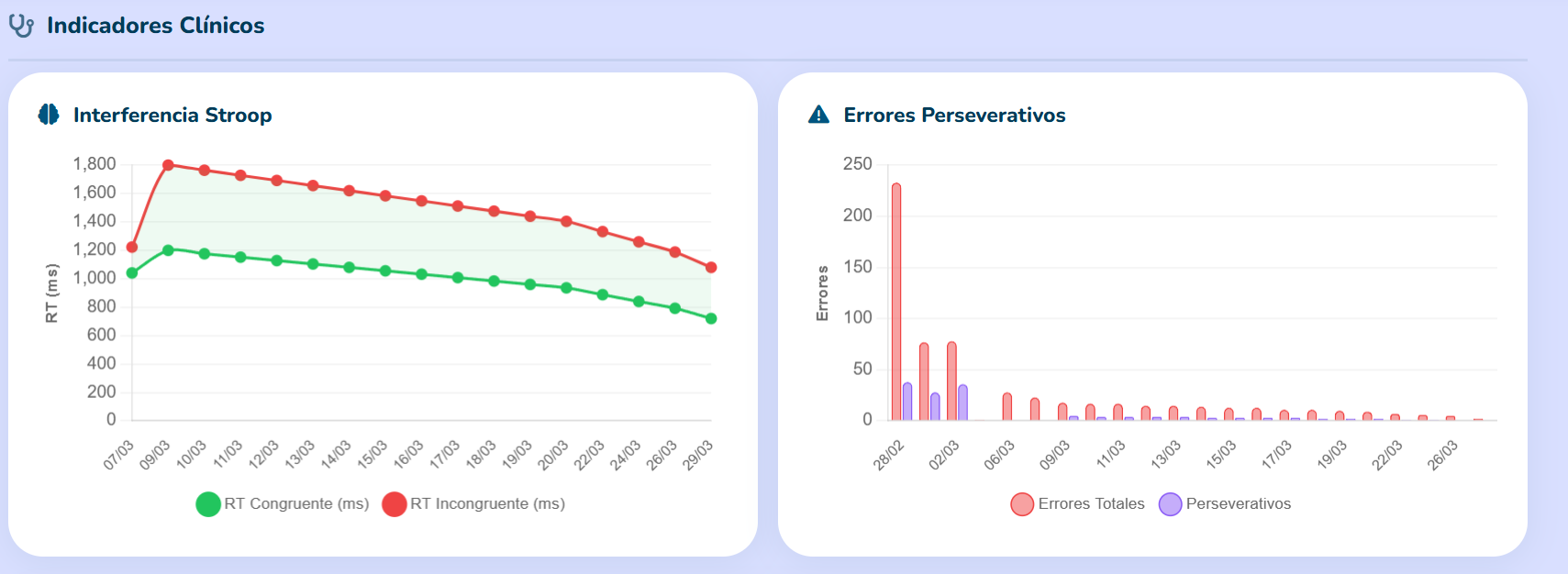Click the red RT Incongruente legend circle
Image resolution: width=1568 pixels, height=574 pixels.
[x=395, y=504]
